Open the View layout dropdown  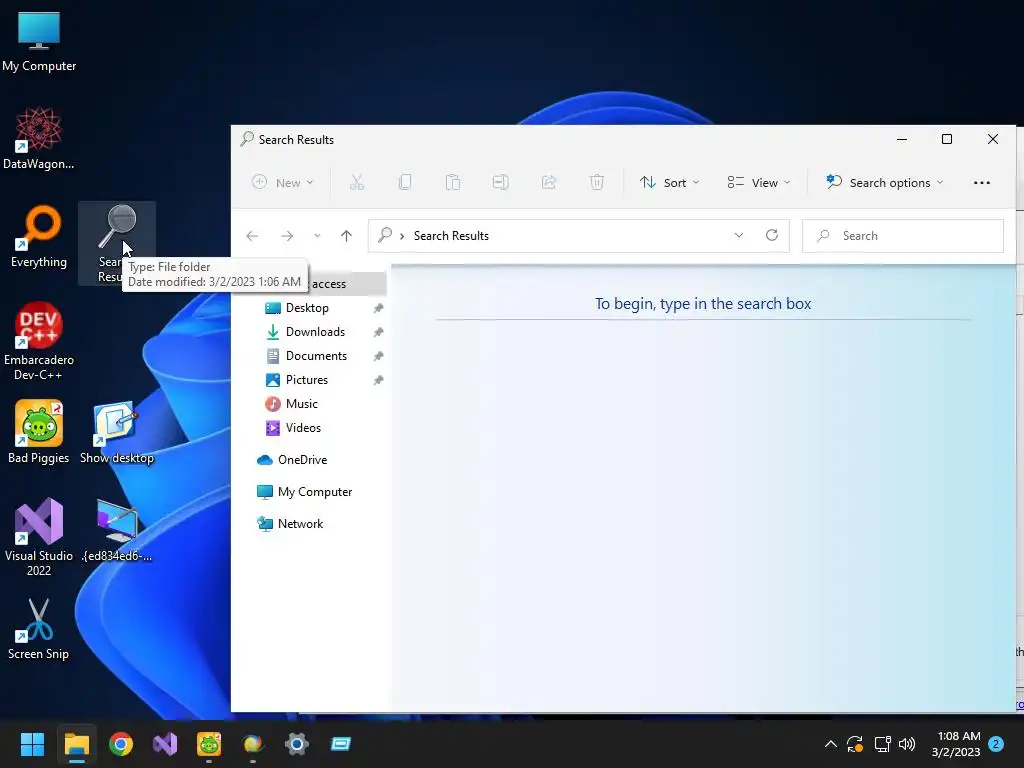click(x=759, y=183)
